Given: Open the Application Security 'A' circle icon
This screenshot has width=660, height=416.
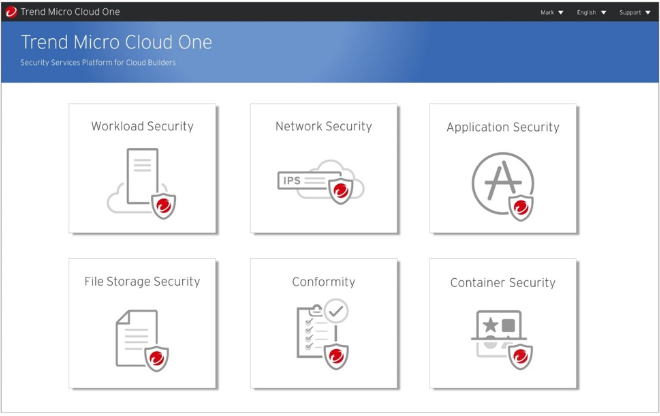Looking at the screenshot, I should coord(503,186).
